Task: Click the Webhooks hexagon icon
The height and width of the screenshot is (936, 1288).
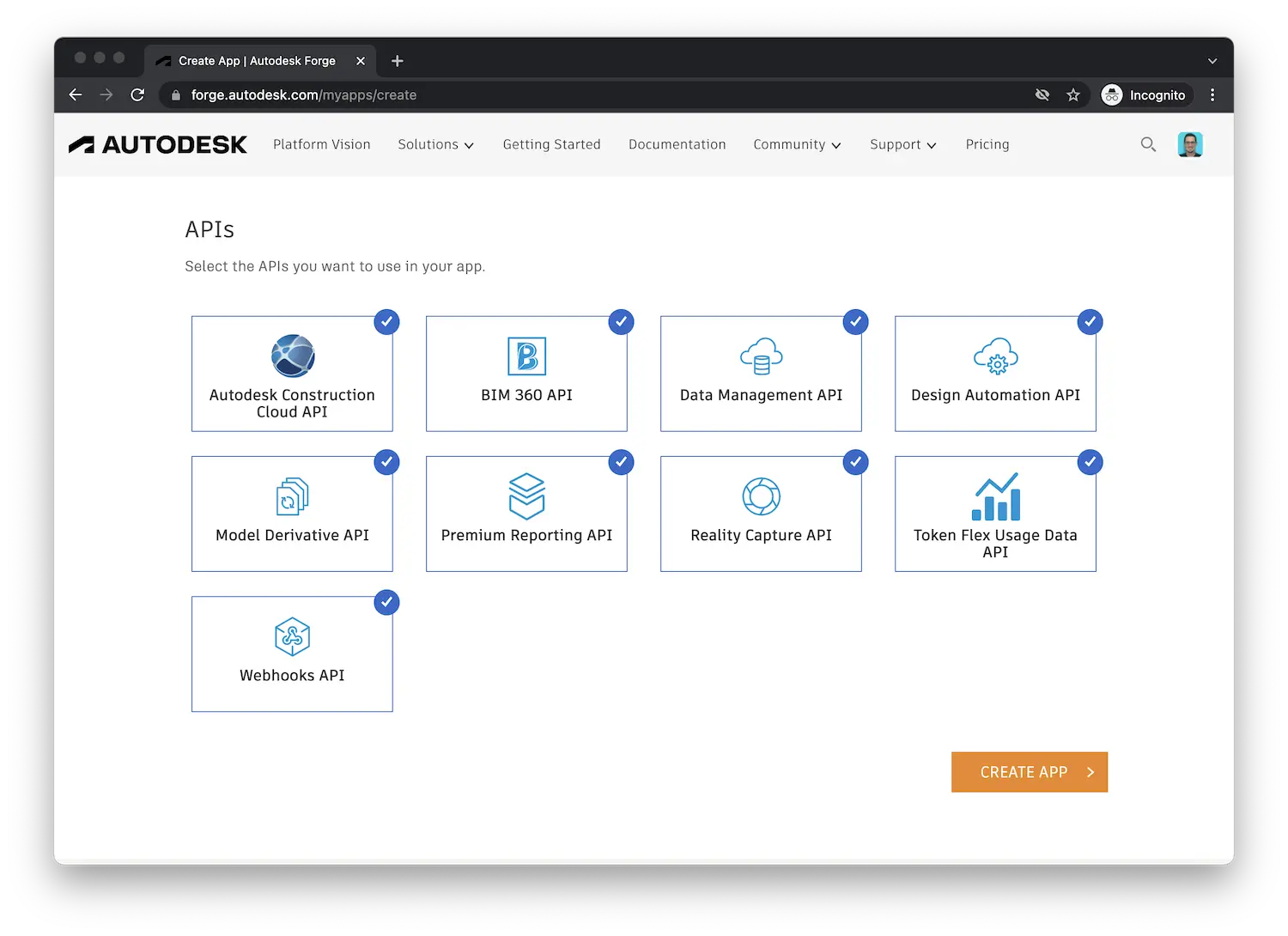Action: [x=292, y=636]
